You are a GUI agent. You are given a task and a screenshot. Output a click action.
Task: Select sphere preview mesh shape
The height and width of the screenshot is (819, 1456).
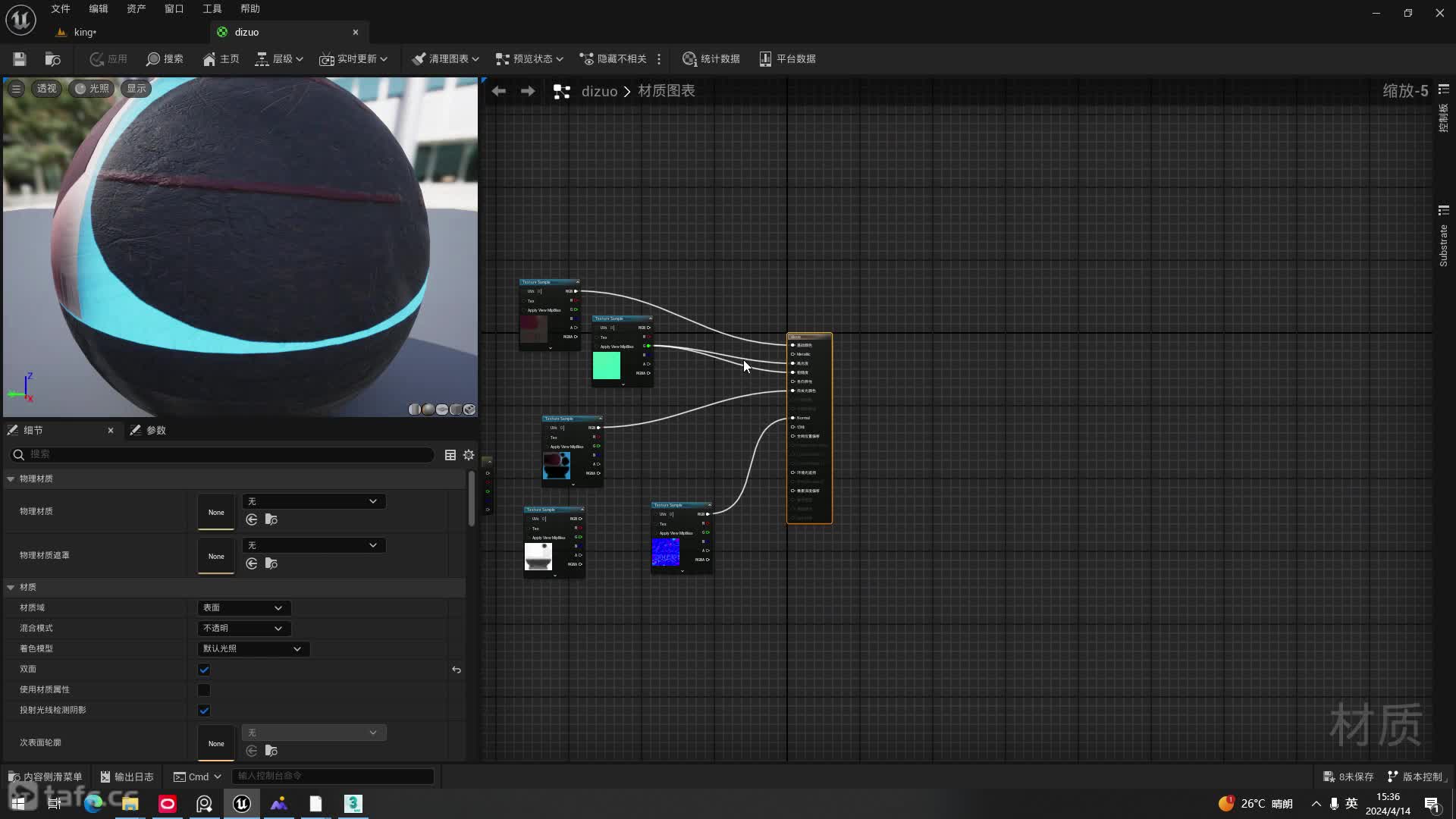coord(428,409)
